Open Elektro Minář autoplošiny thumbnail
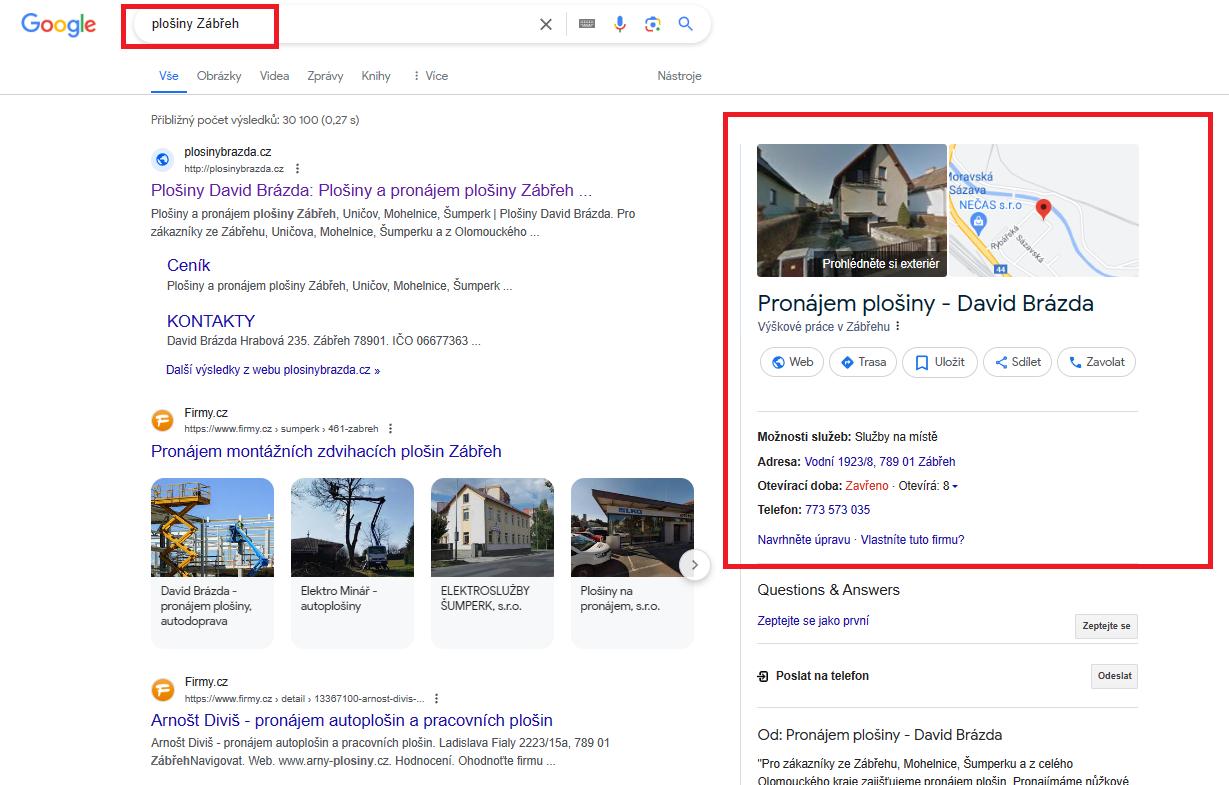 pos(352,527)
